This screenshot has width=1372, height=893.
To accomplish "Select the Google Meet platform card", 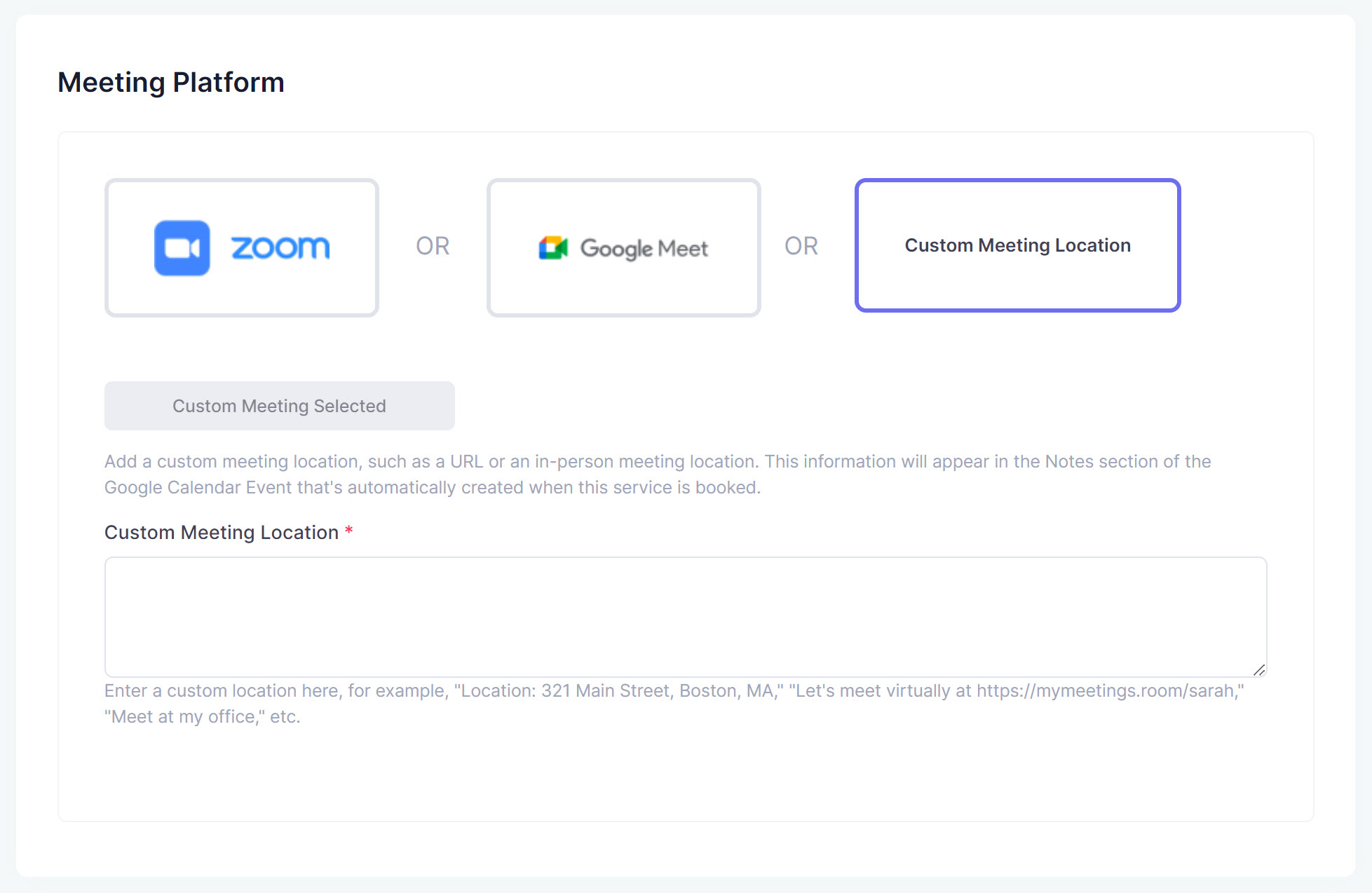I will (x=623, y=294).
